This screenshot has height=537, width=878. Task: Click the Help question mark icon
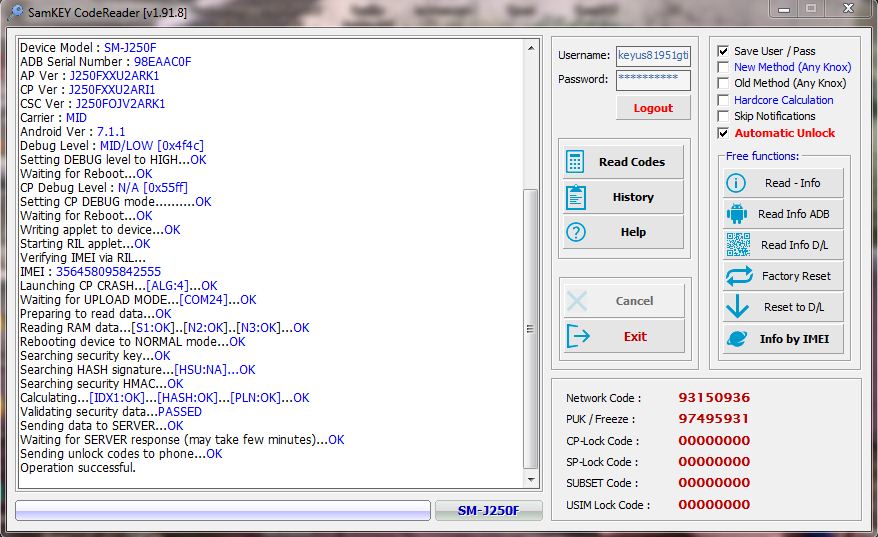click(x=576, y=232)
